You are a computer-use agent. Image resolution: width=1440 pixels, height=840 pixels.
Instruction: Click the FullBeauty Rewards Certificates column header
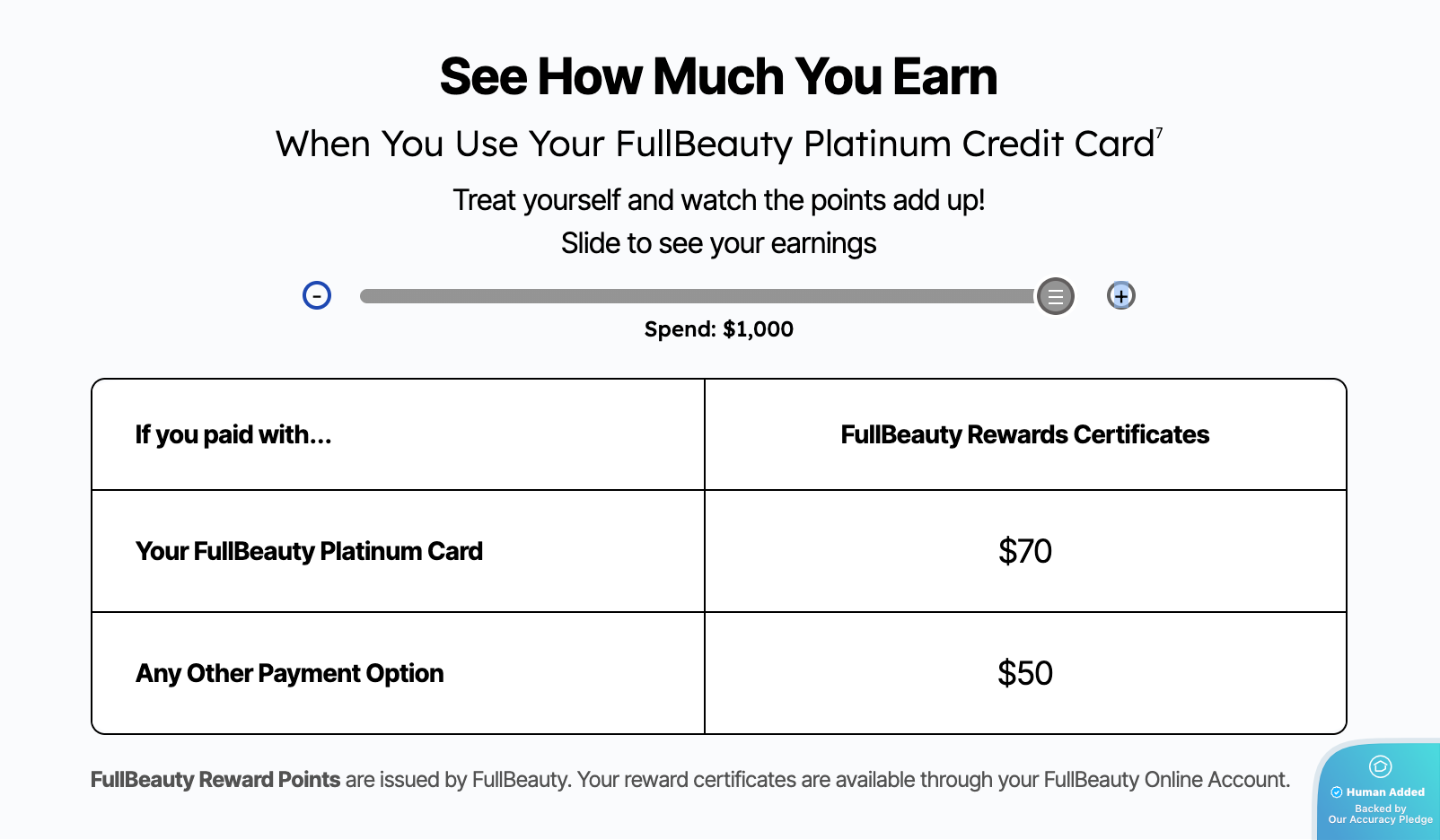pos(1024,434)
